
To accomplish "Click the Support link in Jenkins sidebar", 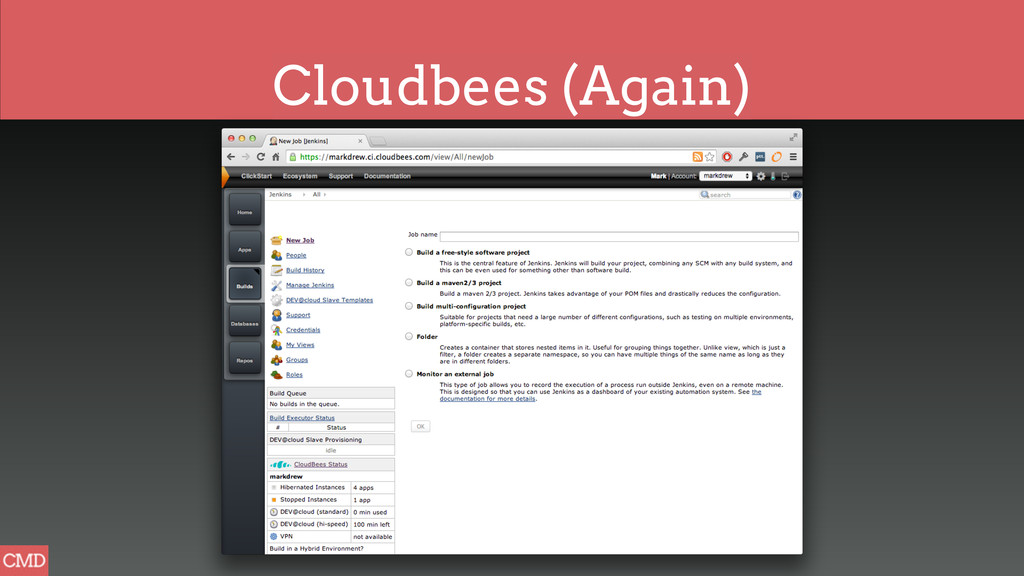I will 298,315.
